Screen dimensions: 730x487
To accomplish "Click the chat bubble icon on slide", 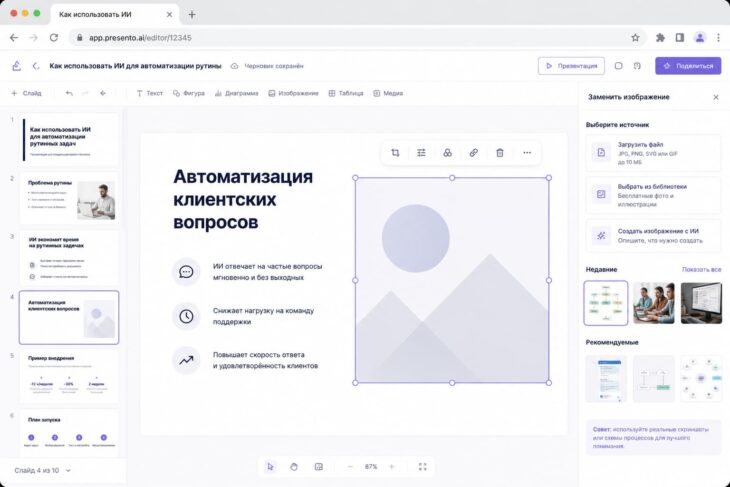I will pos(186,272).
